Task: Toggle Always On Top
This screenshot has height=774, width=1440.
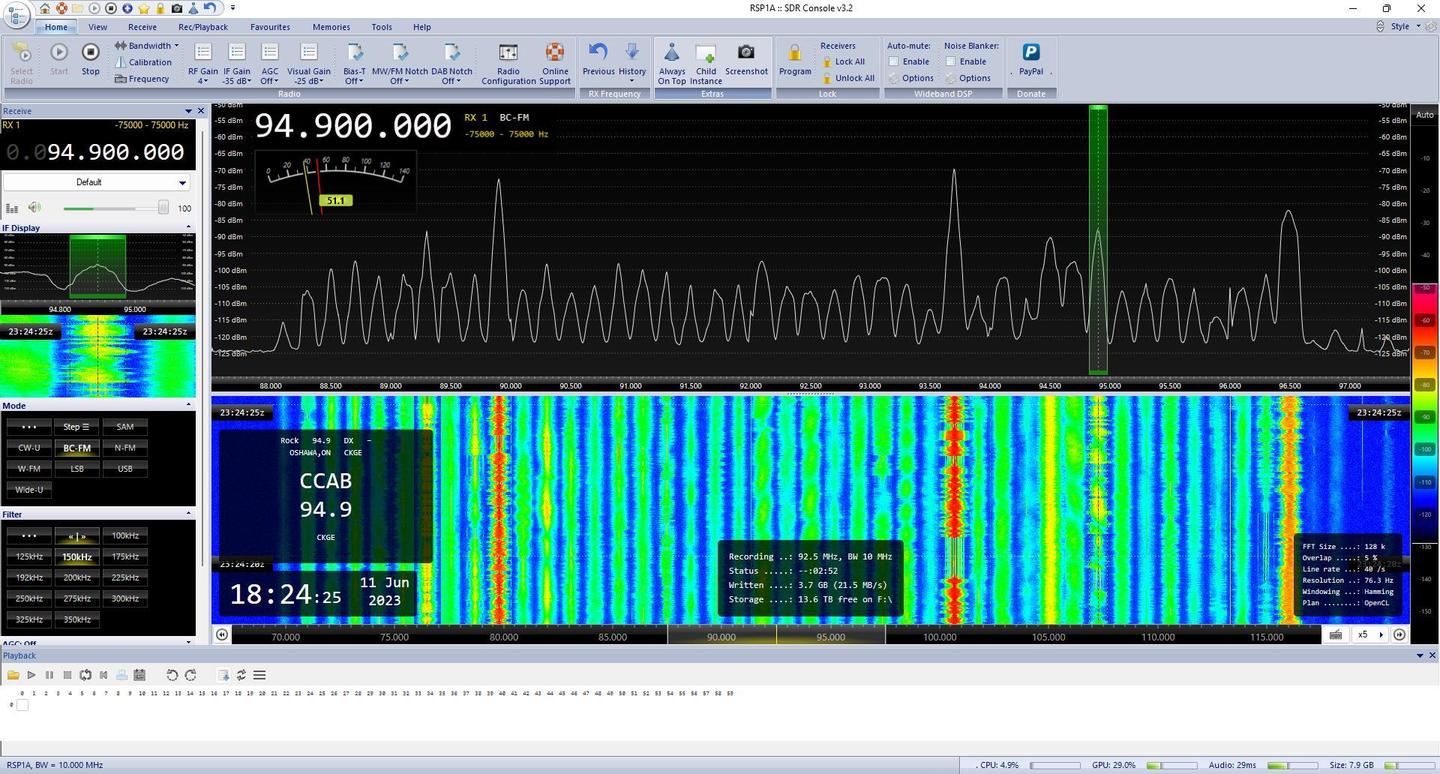Action: (672, 62)
